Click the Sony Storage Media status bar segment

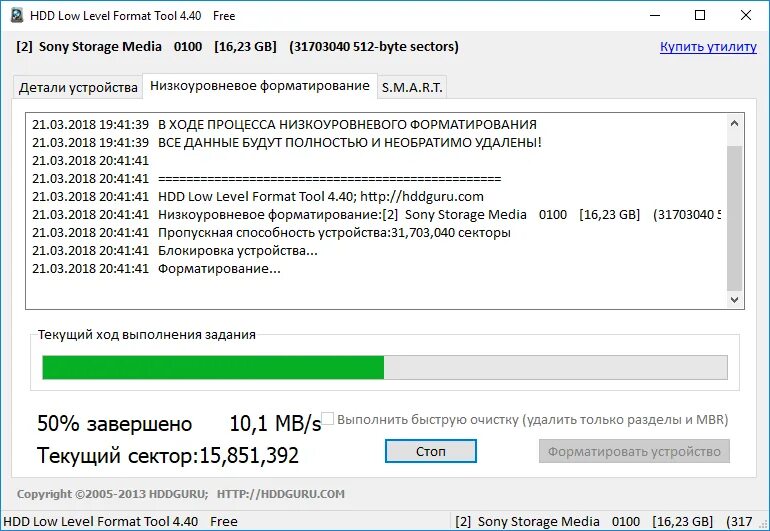tap(610, 521)
